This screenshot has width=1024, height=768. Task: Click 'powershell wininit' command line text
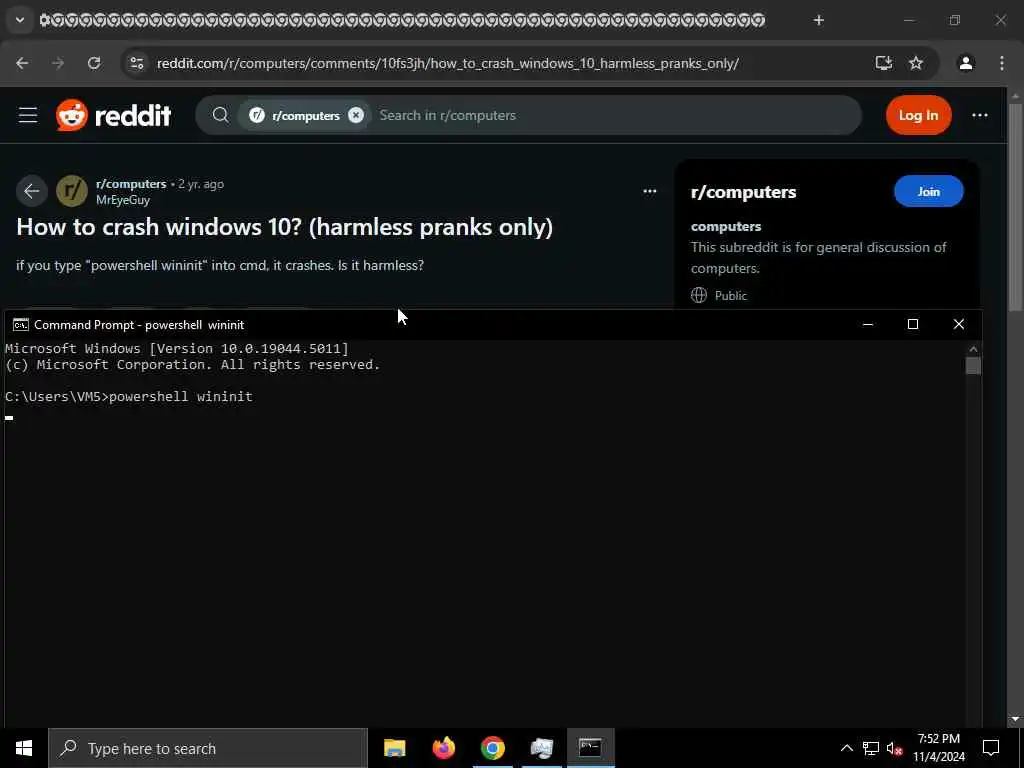click(x=181, y=396)
